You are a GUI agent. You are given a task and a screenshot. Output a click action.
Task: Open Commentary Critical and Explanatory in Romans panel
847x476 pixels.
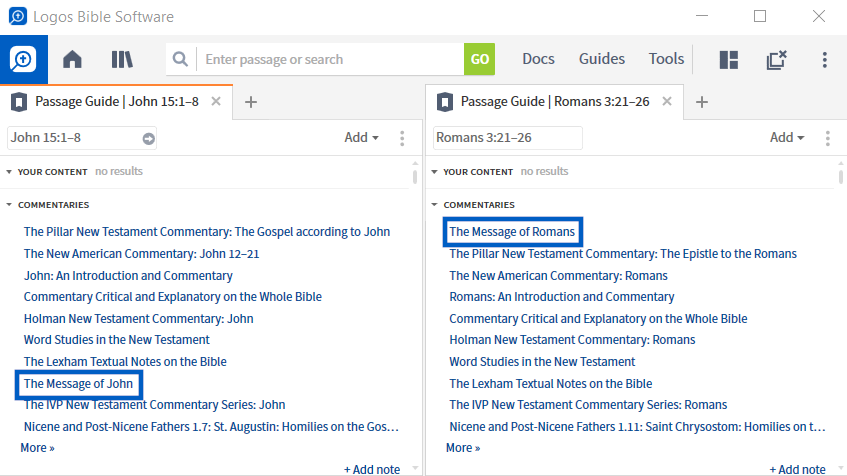coord(599,319)
